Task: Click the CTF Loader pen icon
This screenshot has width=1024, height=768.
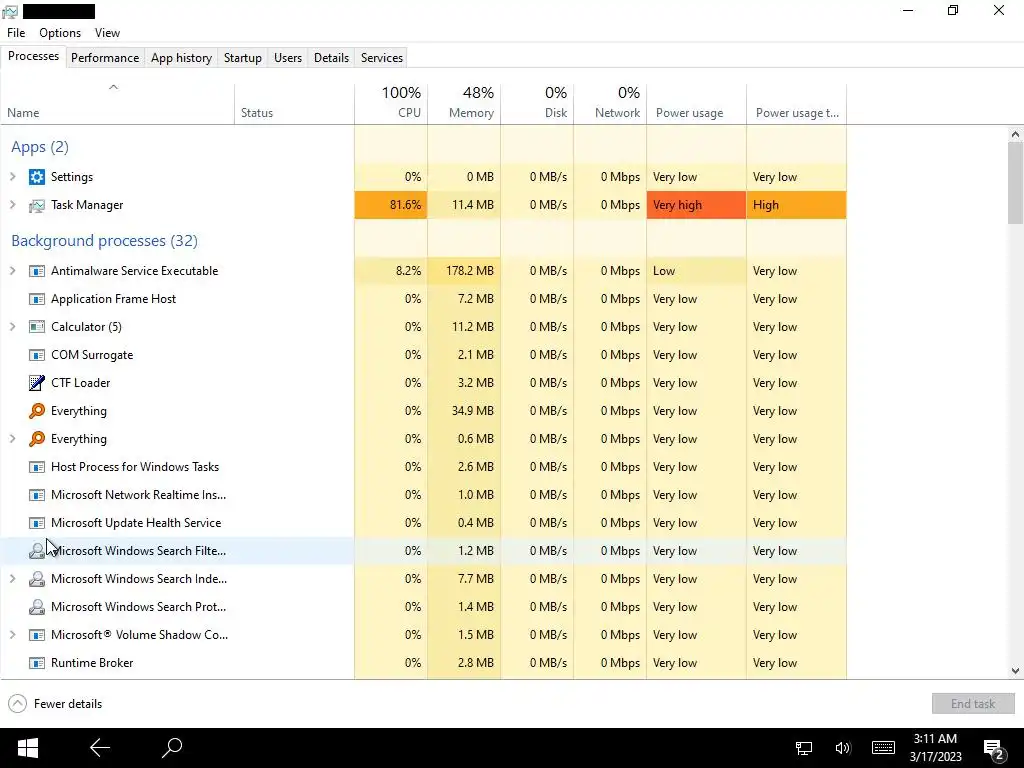Action: pyautogui.click(x=37, y=383)
